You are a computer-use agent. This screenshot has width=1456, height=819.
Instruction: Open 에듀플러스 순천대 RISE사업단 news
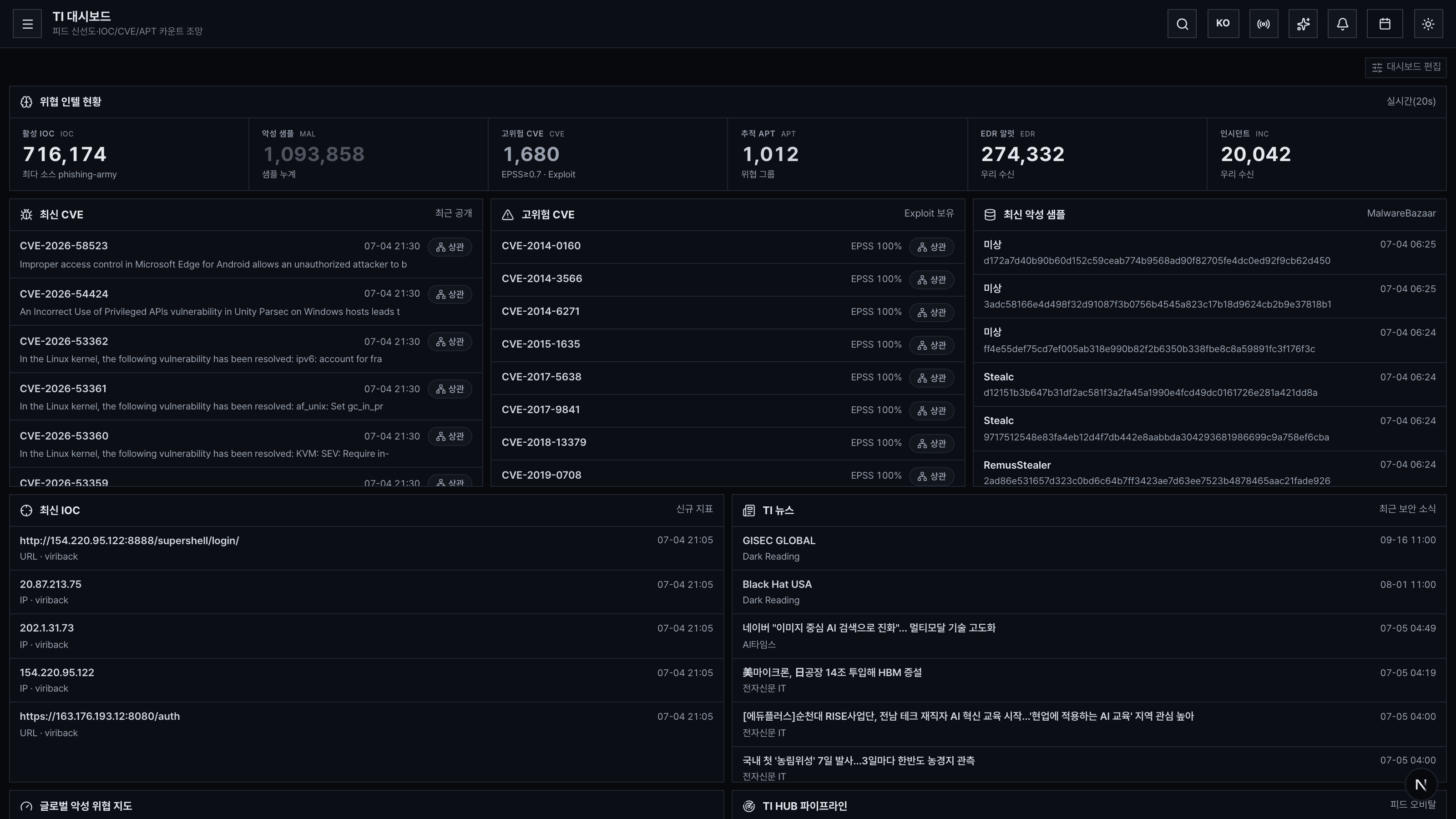[1089, 724]
